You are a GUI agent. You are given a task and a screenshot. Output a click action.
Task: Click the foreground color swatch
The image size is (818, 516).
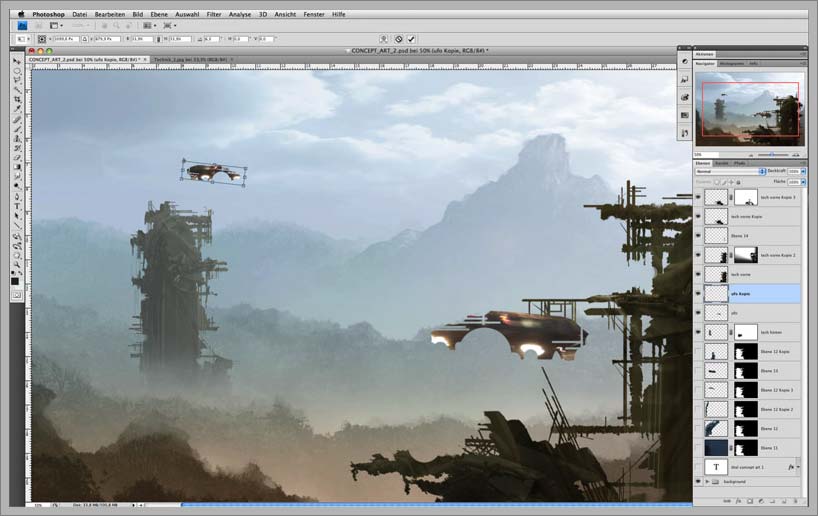point(15,282)
